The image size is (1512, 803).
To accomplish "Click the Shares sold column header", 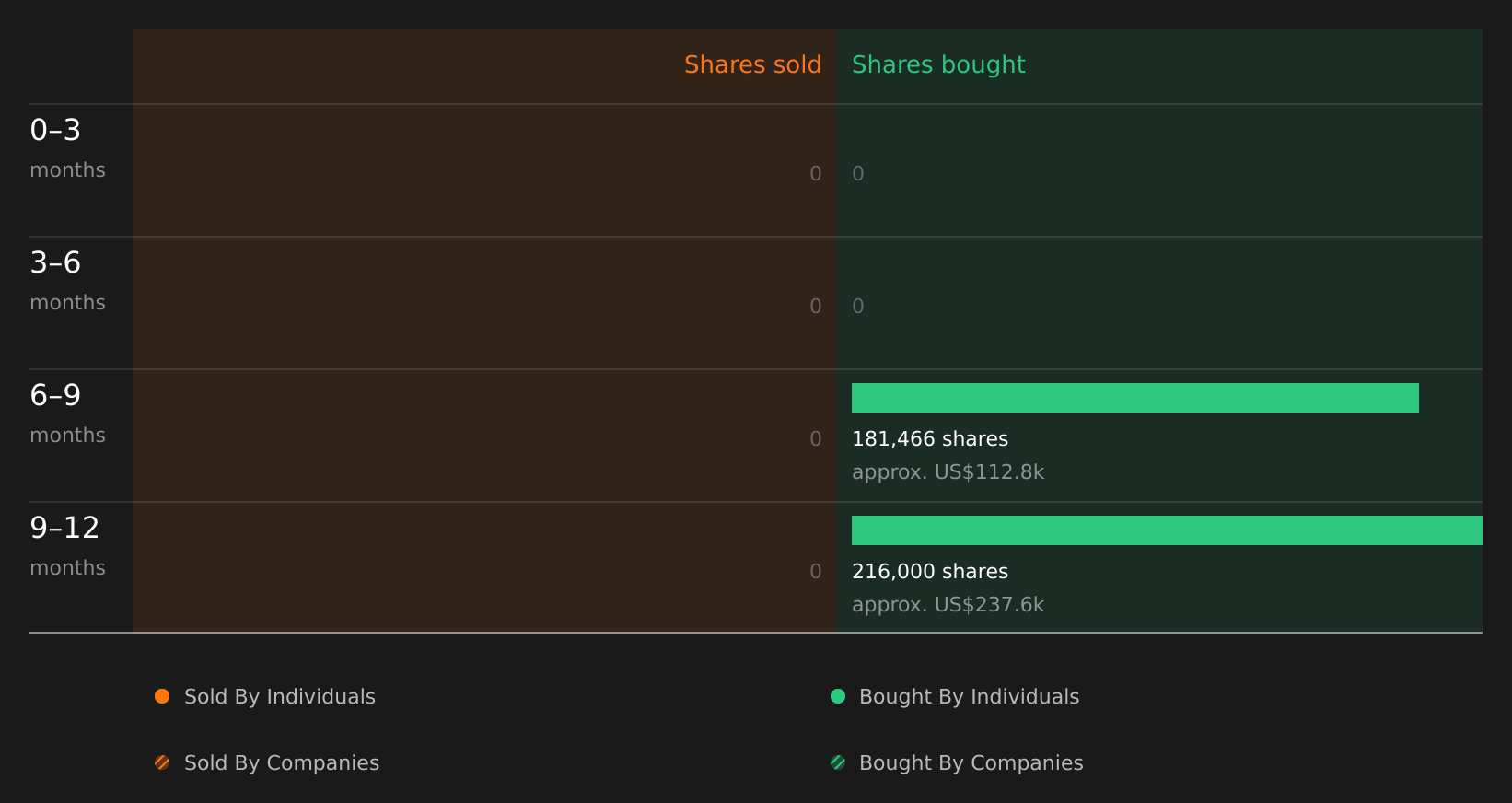I will click(752, 64).
